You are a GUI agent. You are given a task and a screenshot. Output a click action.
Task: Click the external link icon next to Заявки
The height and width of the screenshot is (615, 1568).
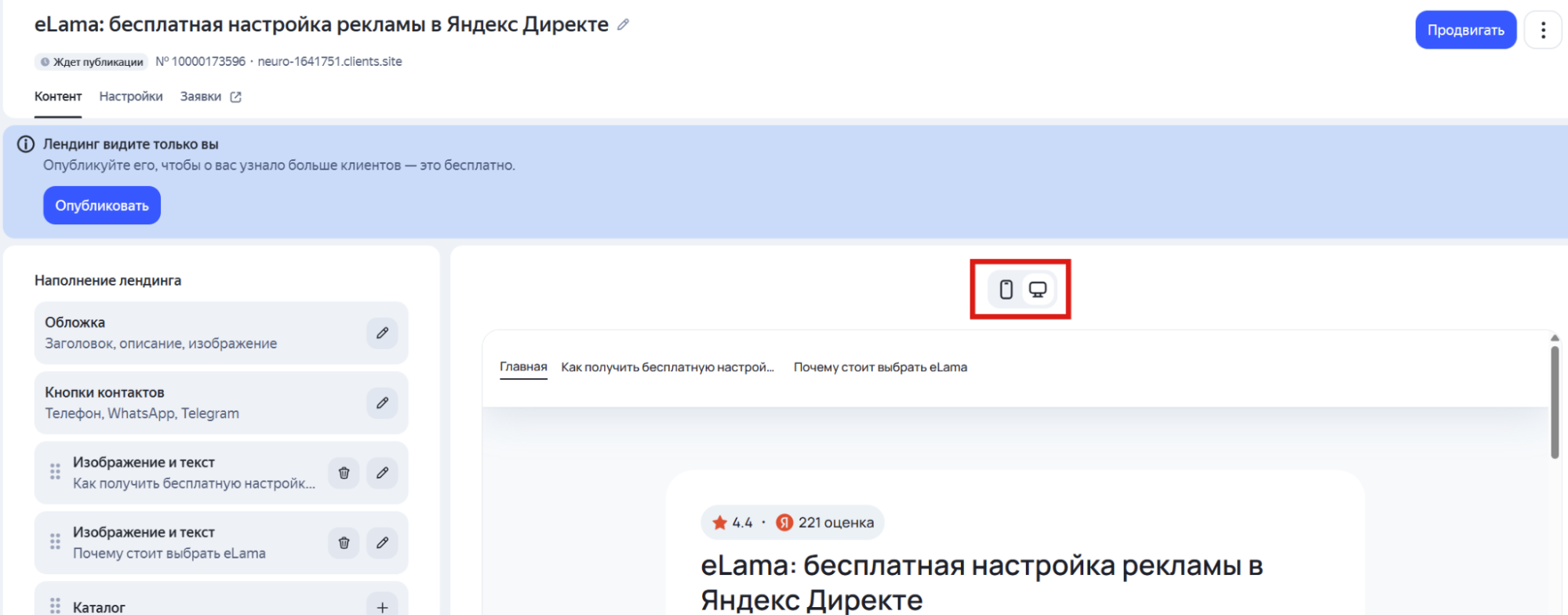(x=235, y=97)
